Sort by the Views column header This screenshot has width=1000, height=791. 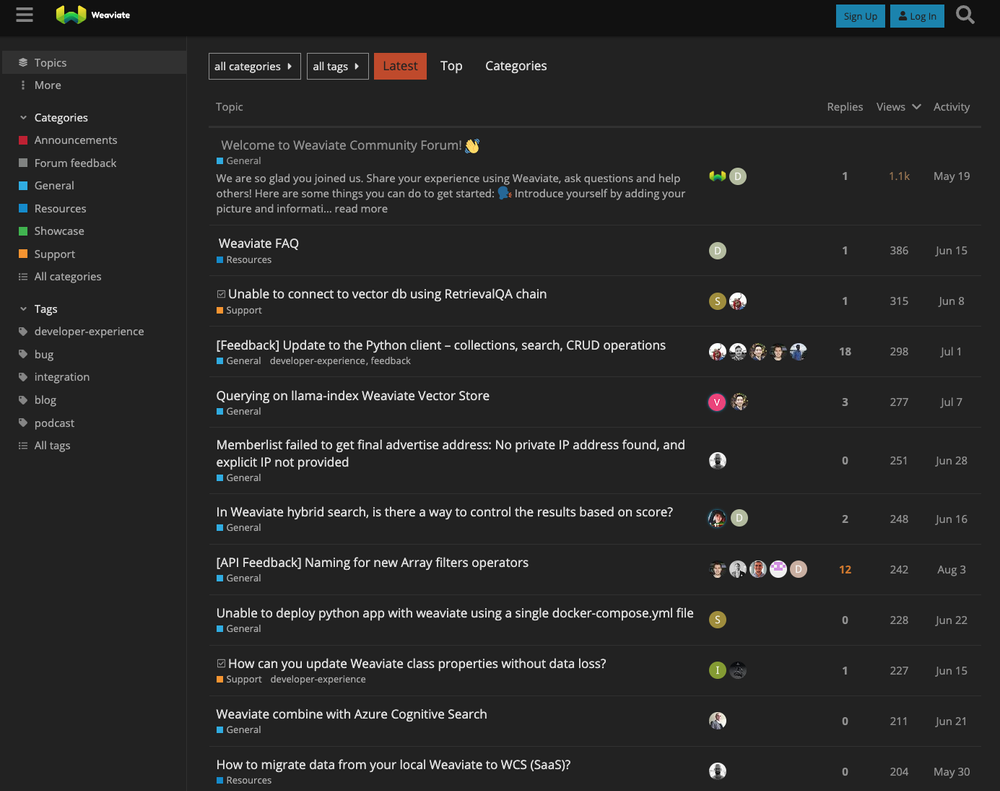click(898, 107)
